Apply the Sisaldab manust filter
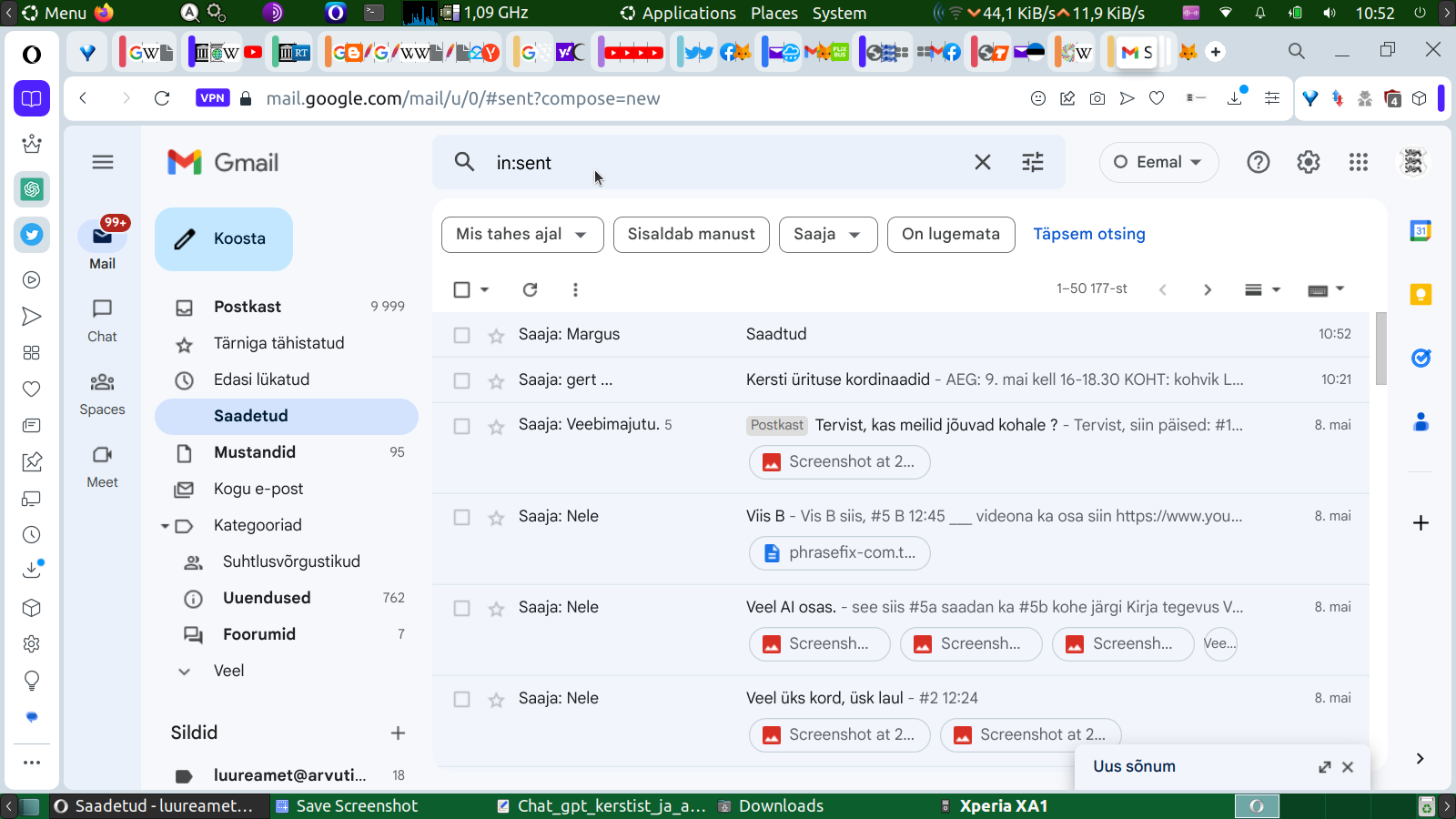1456x819 pixels. click(692, 234)
